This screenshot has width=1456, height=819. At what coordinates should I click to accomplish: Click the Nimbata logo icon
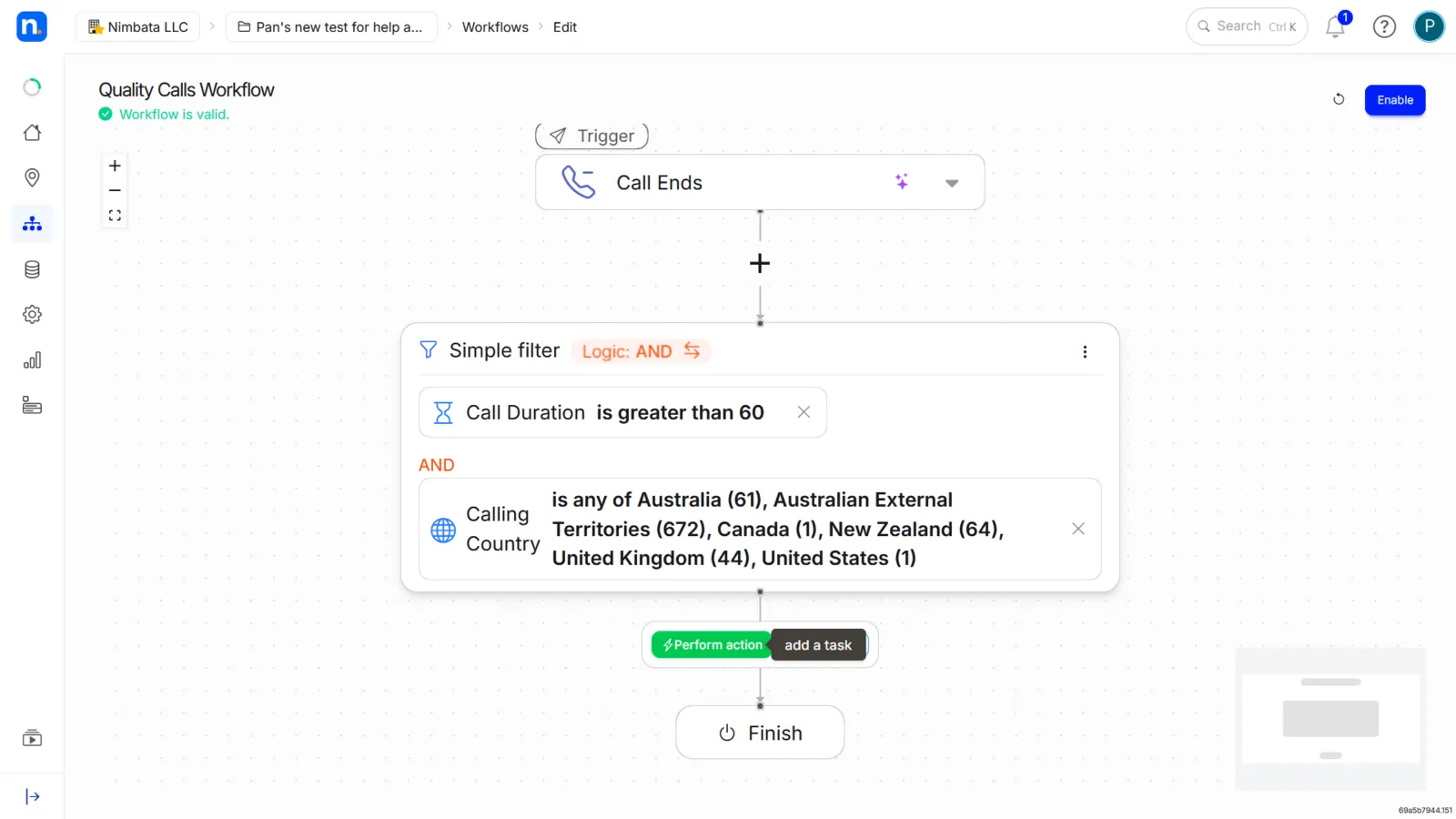point(32,26)
